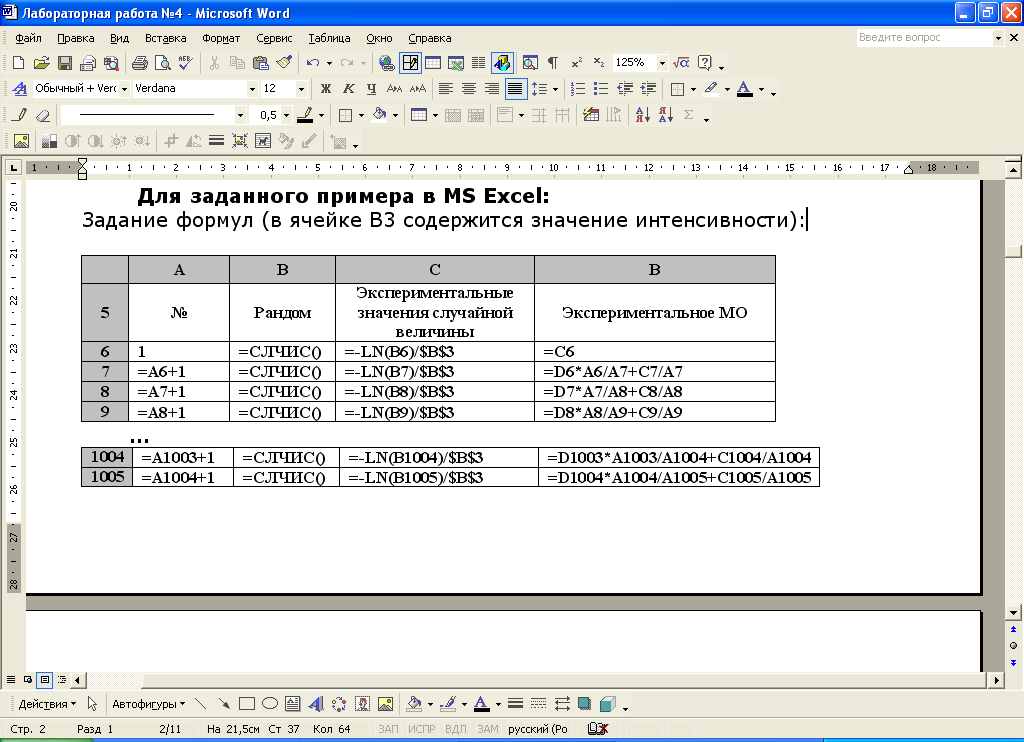
Task: Toggle Bold formatting
Action: tap(325, 89)
